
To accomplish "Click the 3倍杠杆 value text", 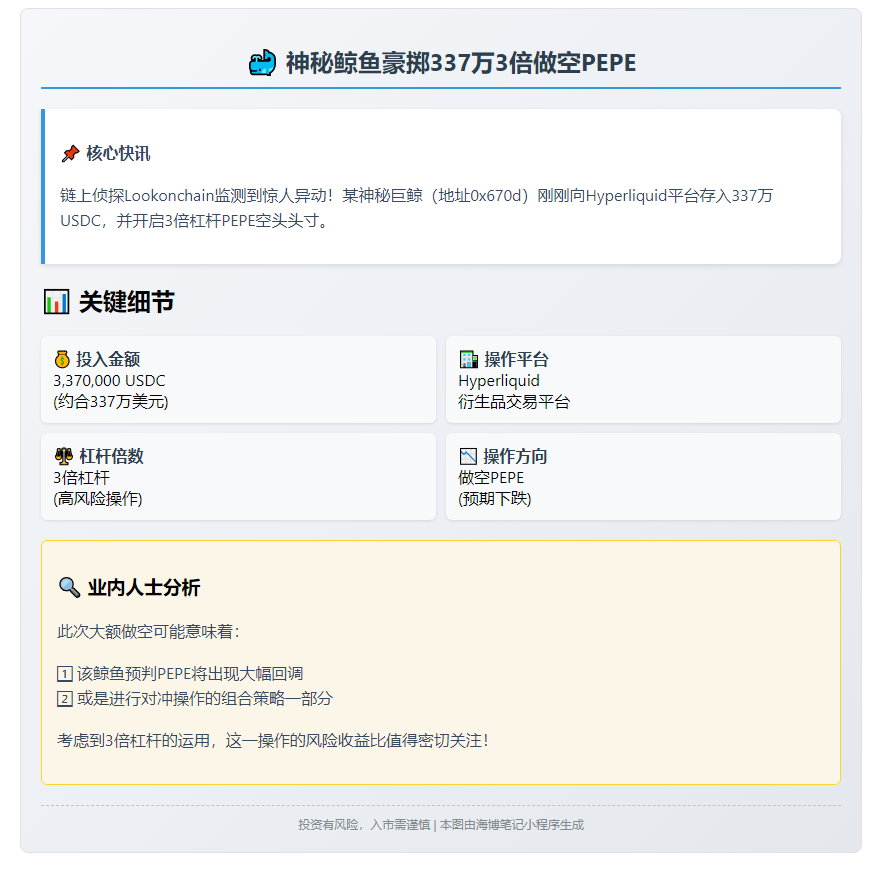I will click(81, 478).
